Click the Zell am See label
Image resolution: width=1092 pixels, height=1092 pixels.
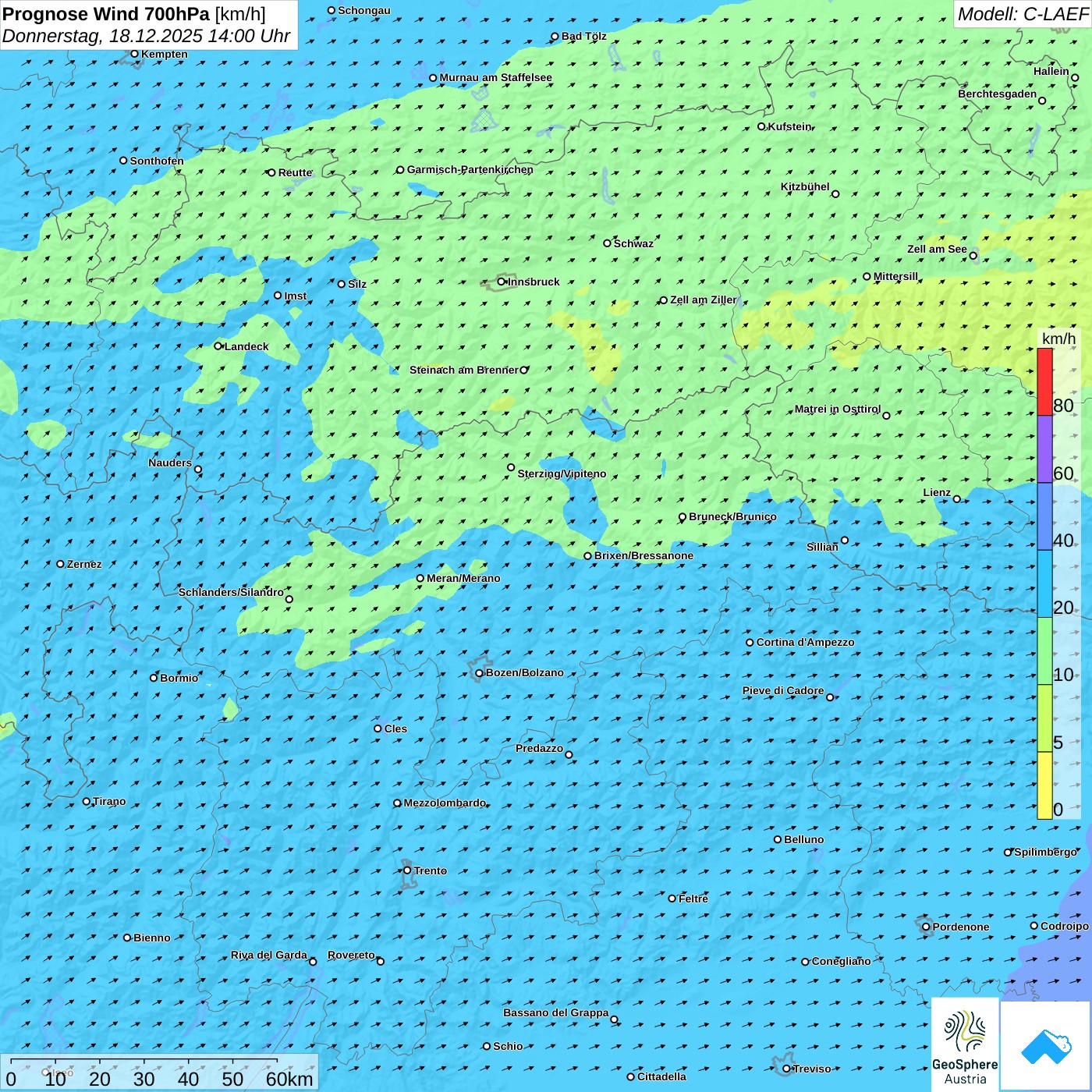pyautogui.click(x=937, y=249)
